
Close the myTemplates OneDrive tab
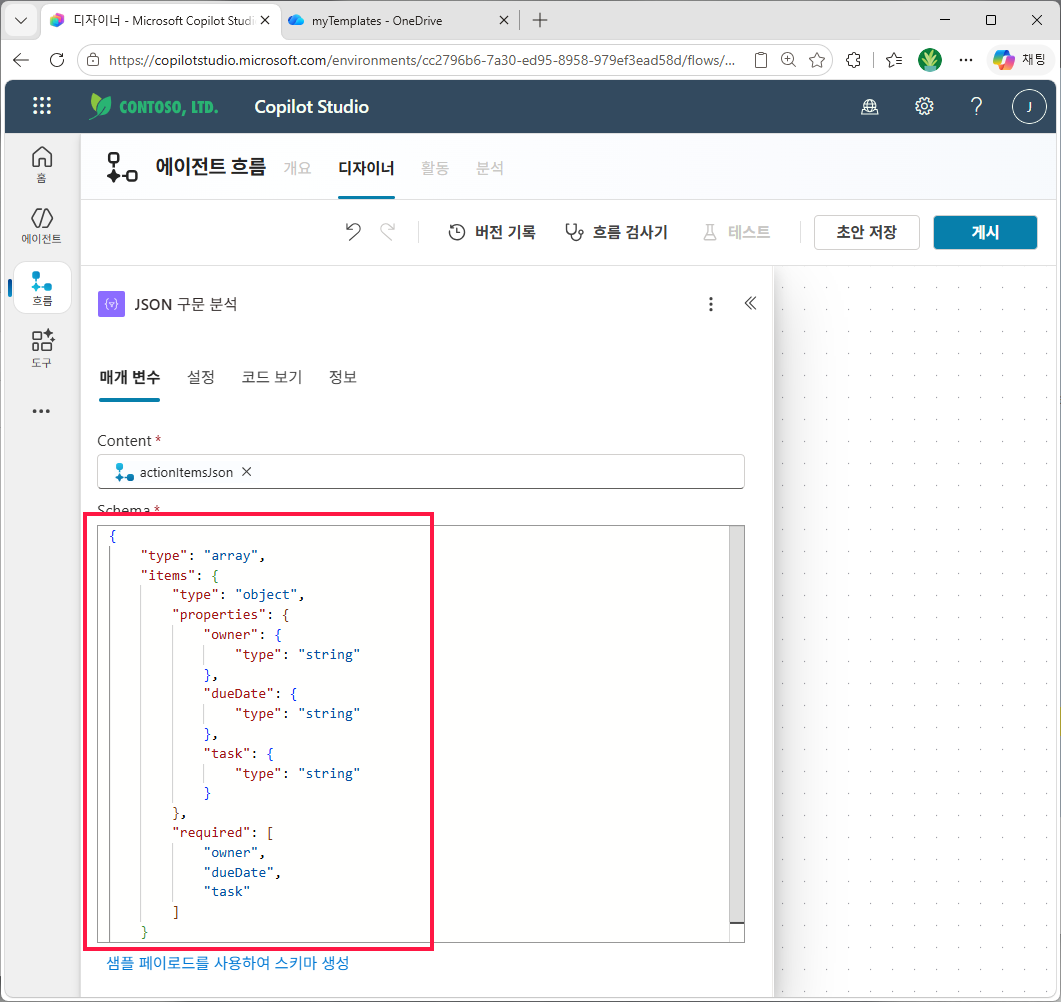click(503, 20)
